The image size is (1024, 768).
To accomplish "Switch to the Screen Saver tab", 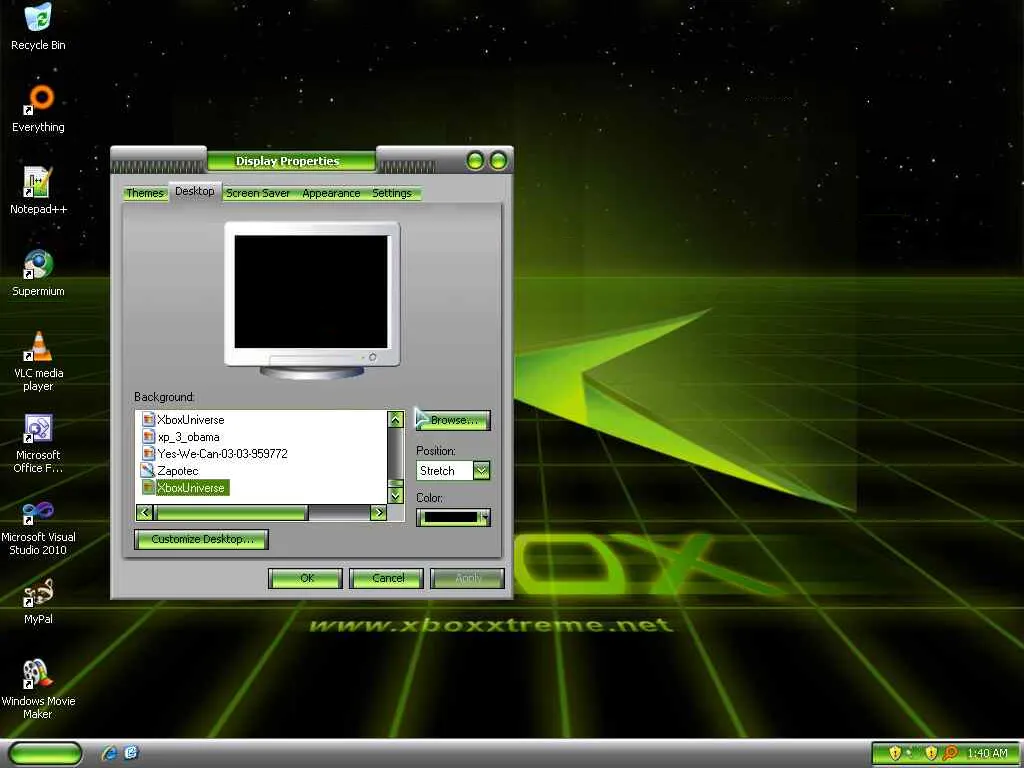I will click(257, 193).
